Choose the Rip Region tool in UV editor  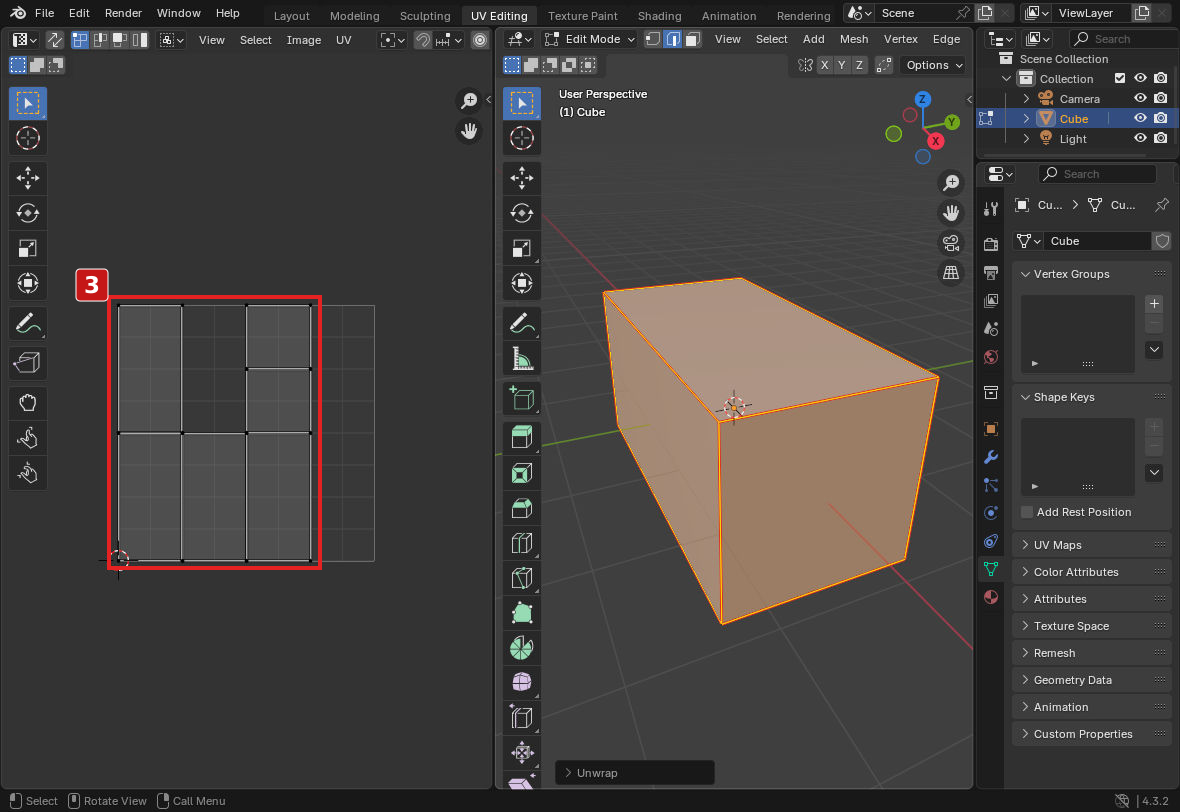28,363
